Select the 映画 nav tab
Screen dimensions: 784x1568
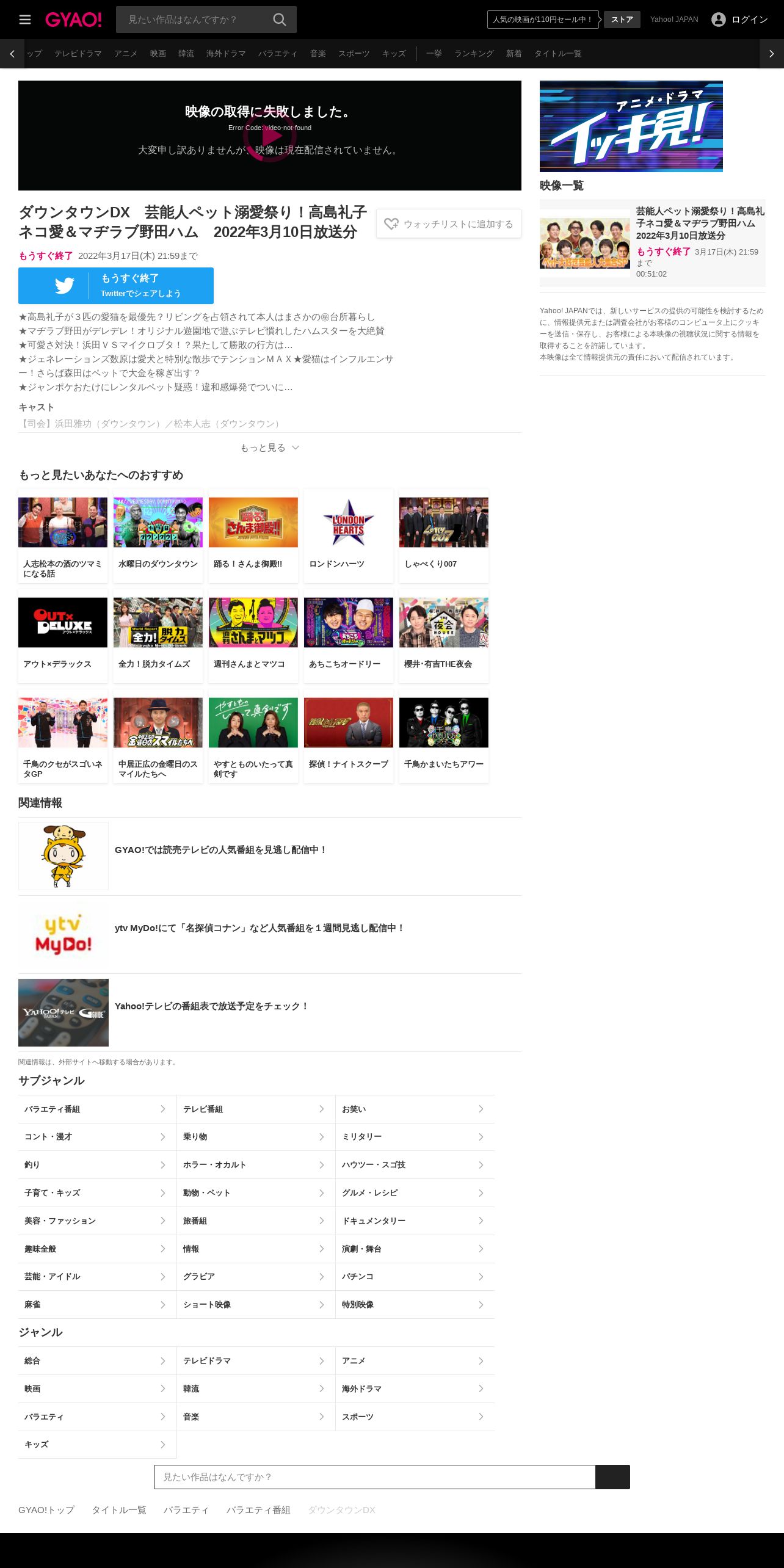click(x=158, y=54)
